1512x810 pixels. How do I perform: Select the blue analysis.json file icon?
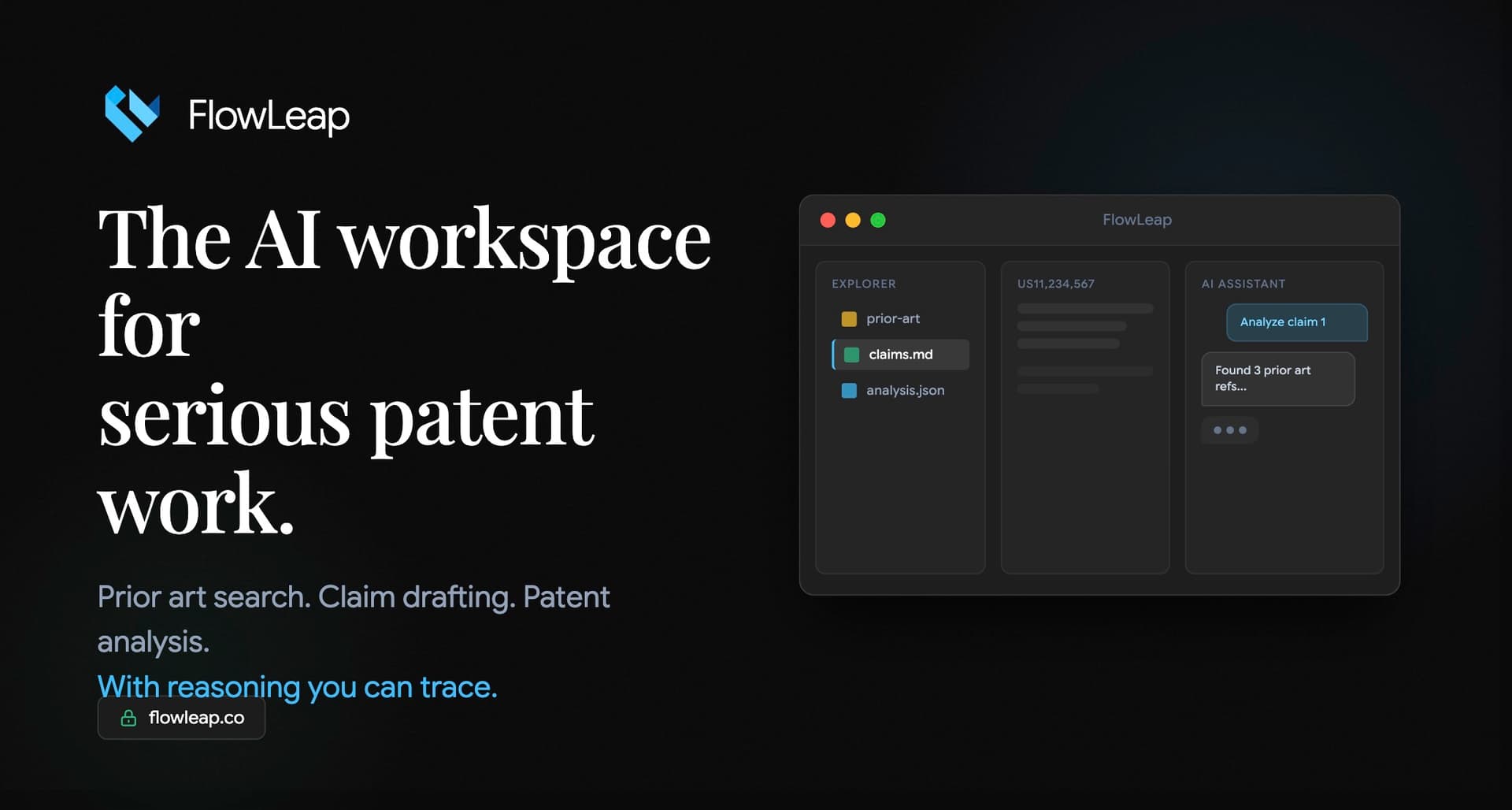click(x=849, y=391)
